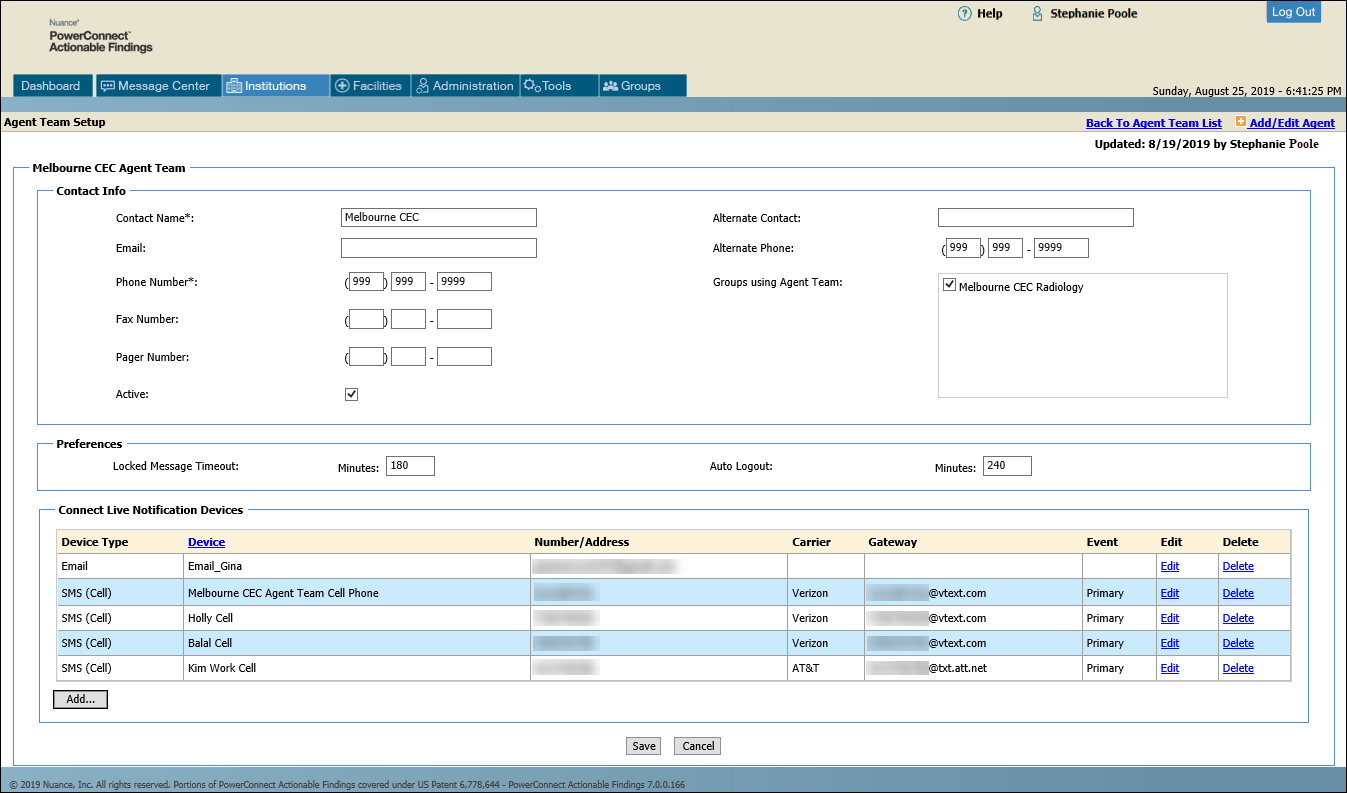Click the Add... device button
Screen dimensions: 1347x793
(x=80, y=699)
